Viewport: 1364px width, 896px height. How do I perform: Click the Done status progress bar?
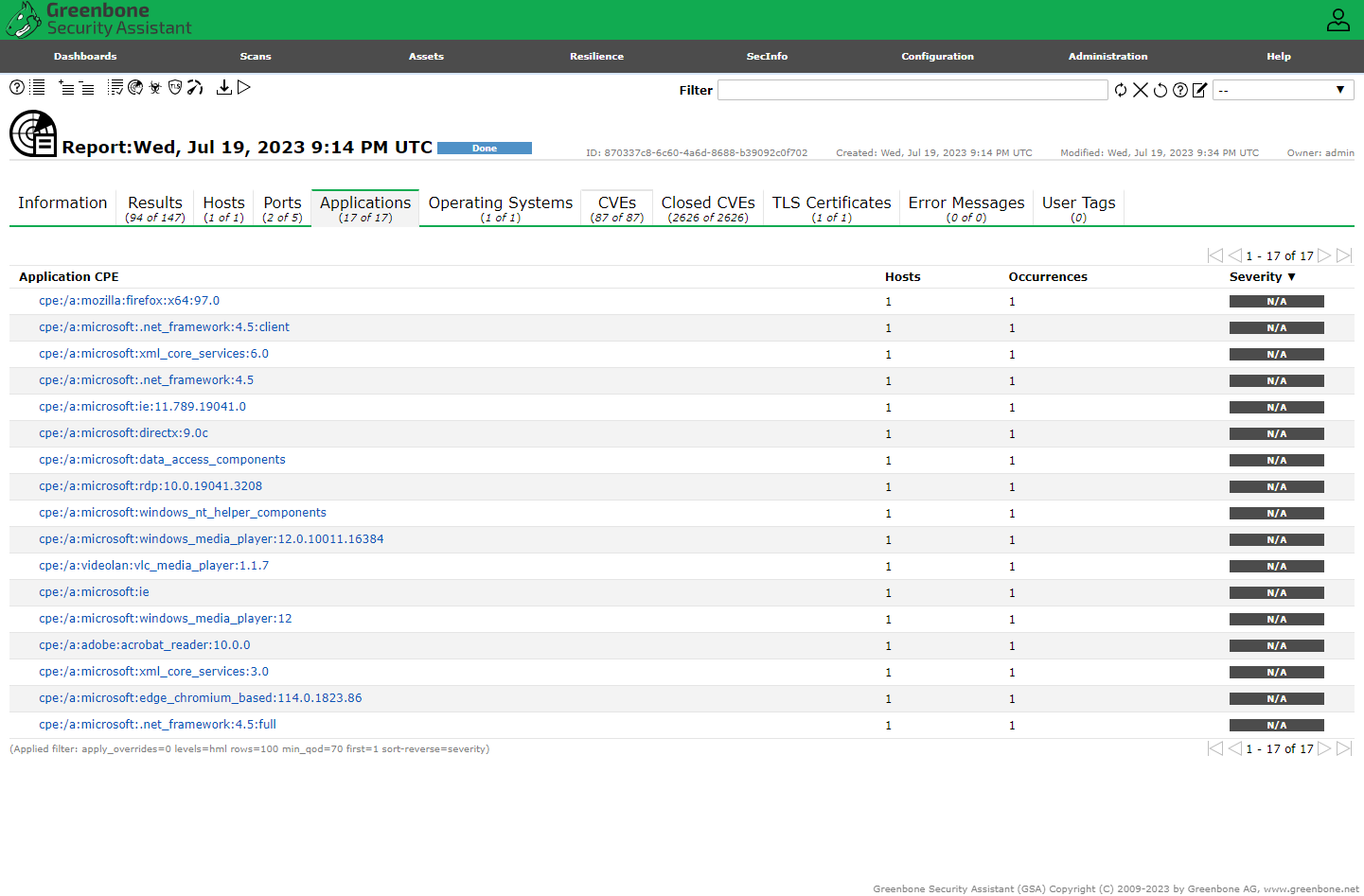[x=485, y=149]
